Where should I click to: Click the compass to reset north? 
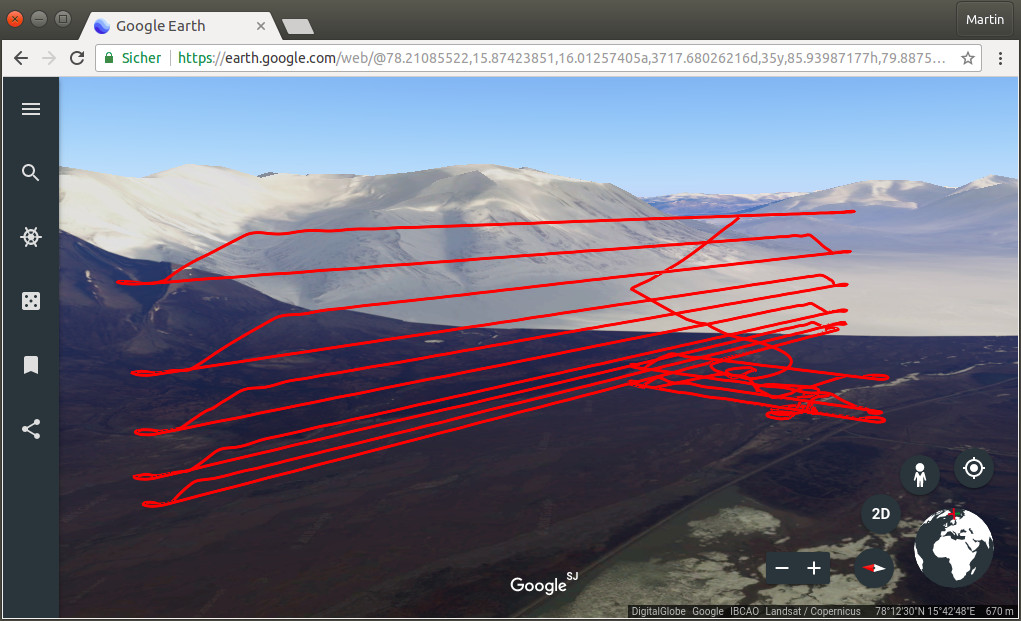[874, 568]
